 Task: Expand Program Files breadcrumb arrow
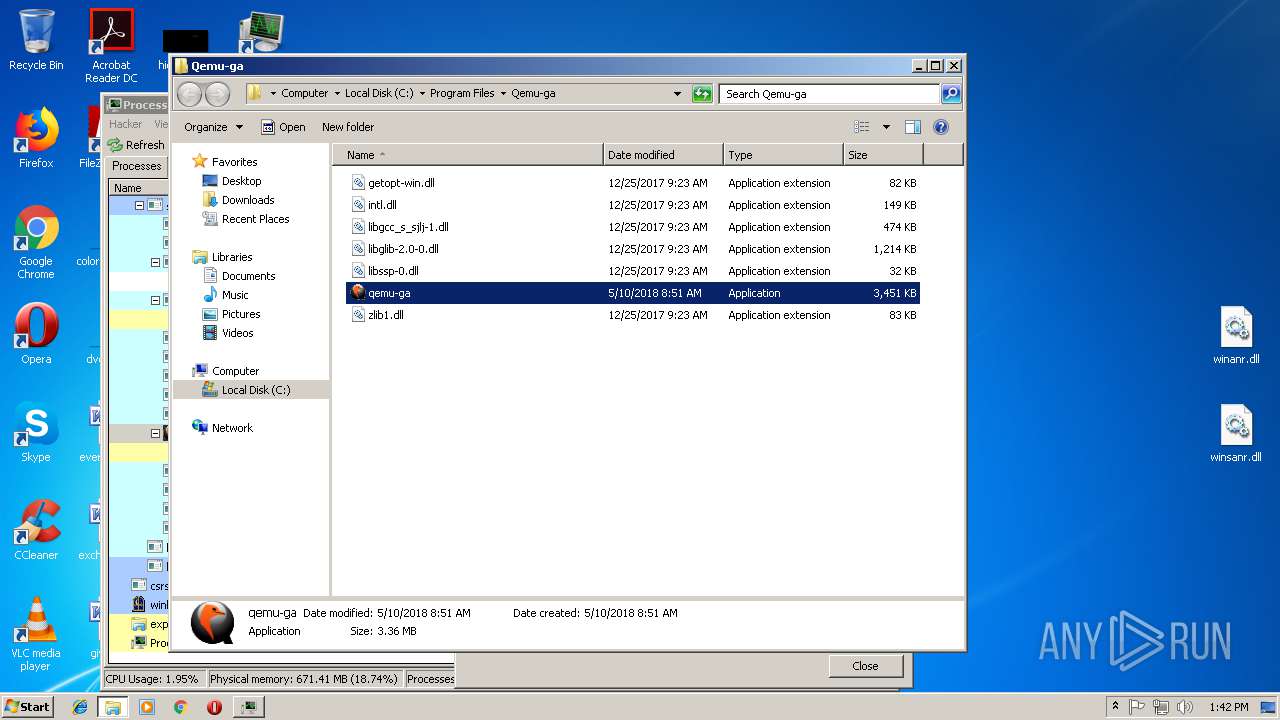[x=503, y=94]
